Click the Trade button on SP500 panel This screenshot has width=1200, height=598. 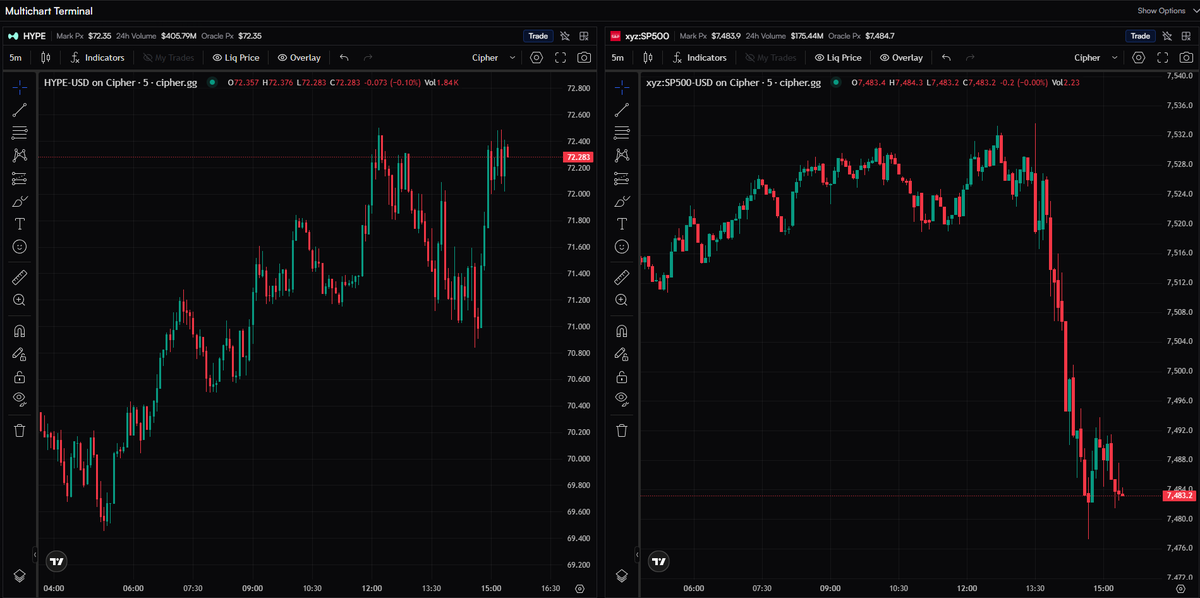(x=1141, y=36)
